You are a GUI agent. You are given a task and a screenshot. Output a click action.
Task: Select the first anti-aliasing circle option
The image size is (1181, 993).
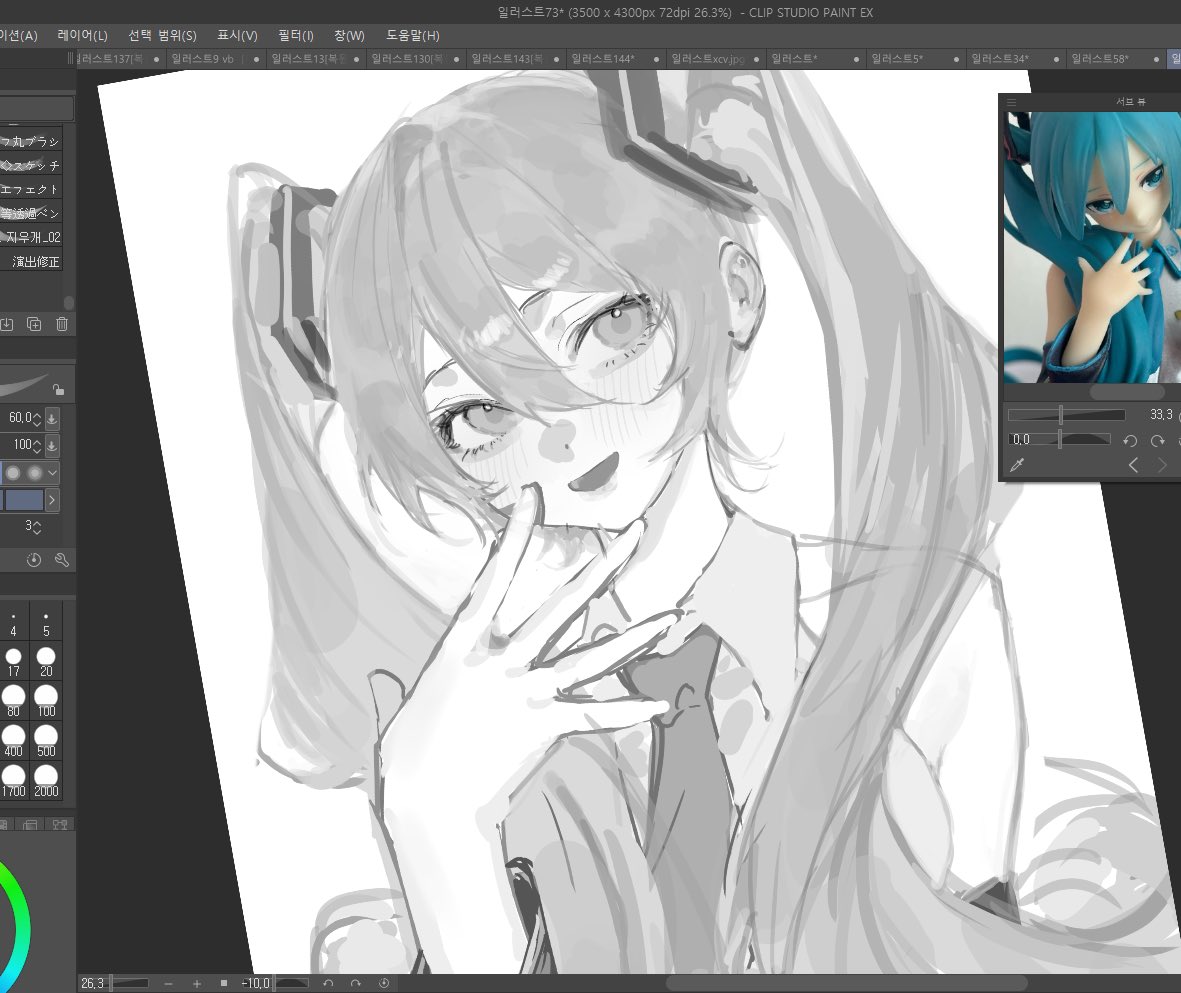coord(13,473)
